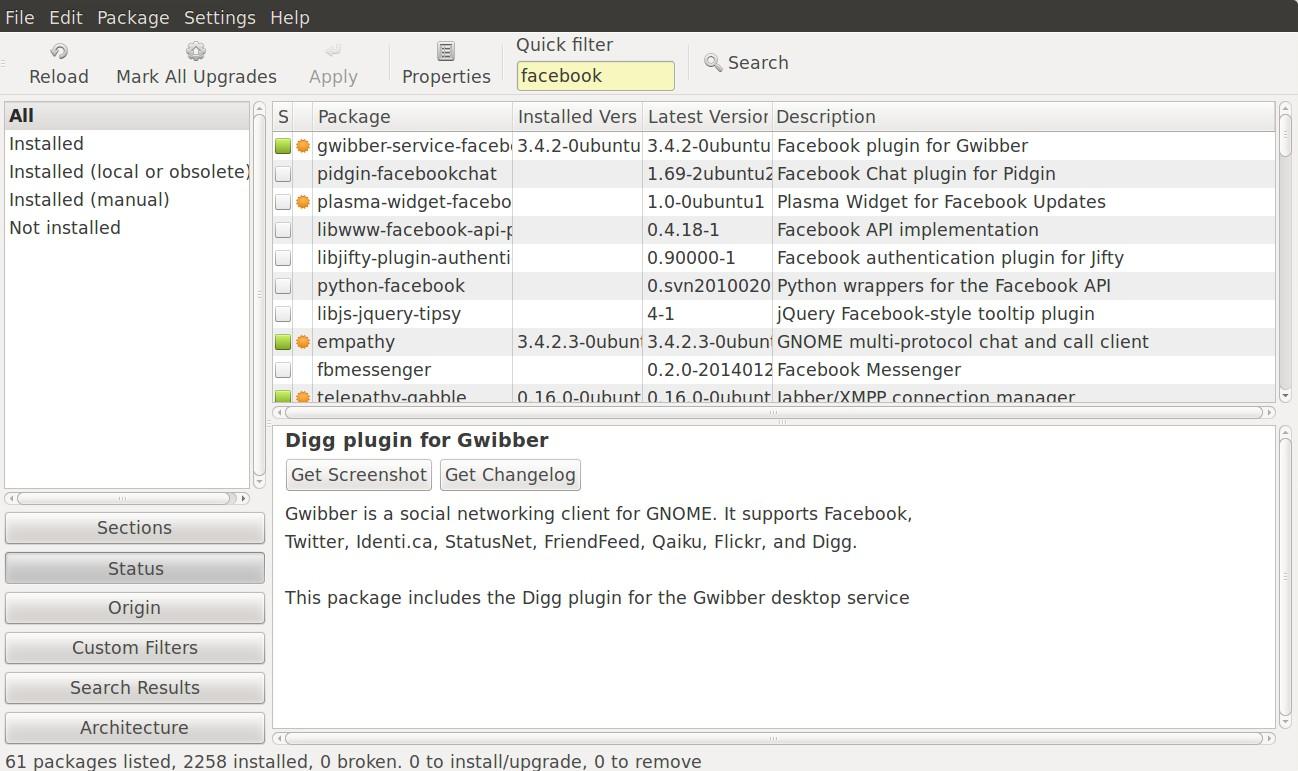The image size is (1298, 771).
Task: Select the pidgin-facebookchat package name
Action: click(x=407, y=174)
